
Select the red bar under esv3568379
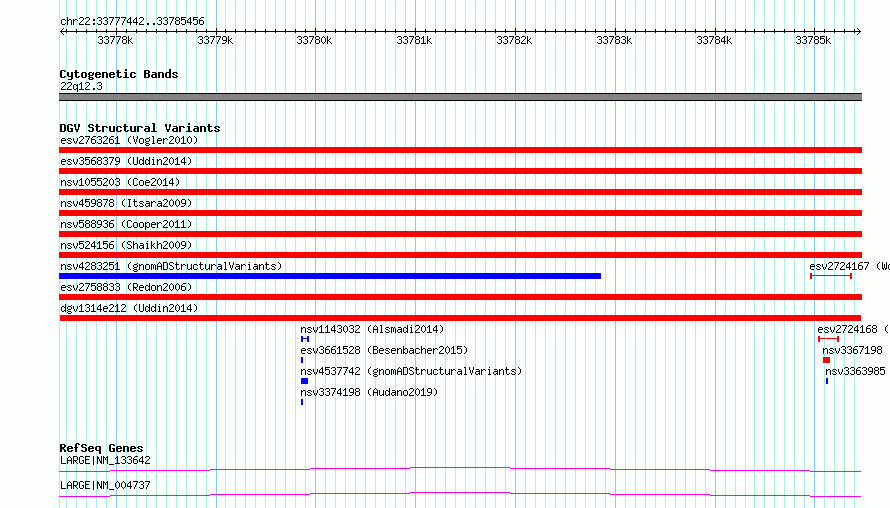pyautogui.click(x=460, y=171)
